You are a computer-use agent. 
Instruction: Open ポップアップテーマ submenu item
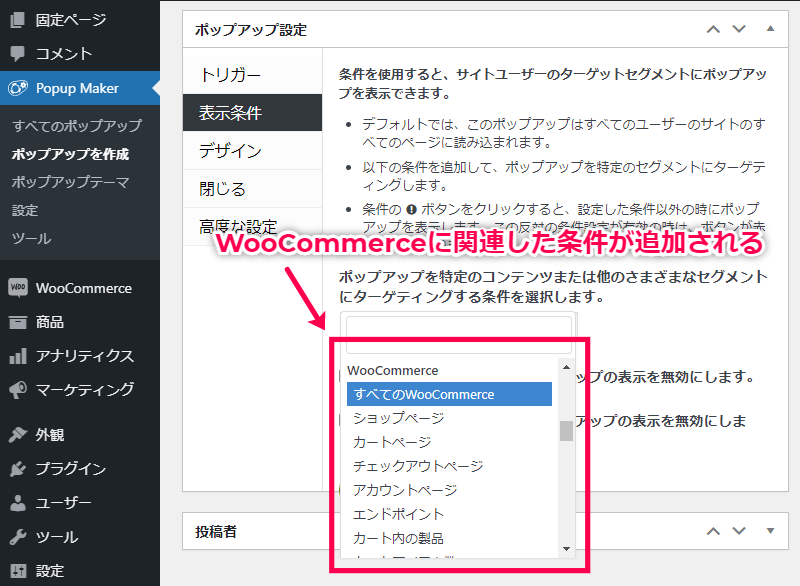pos(70,182)
